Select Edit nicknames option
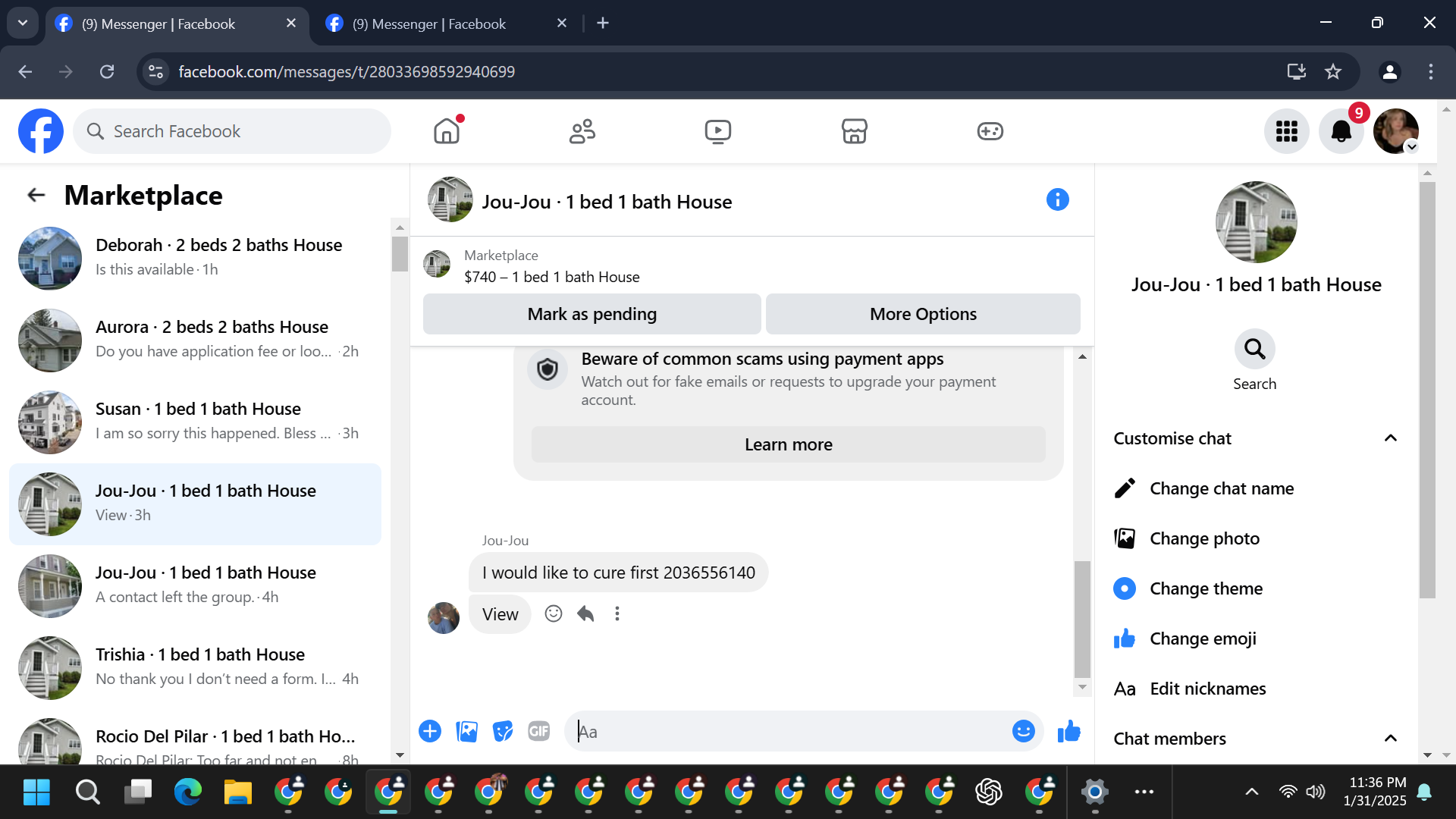The width and height of the screenshot is (1456, 819). pyautogui.click(x=1255, y=689)
